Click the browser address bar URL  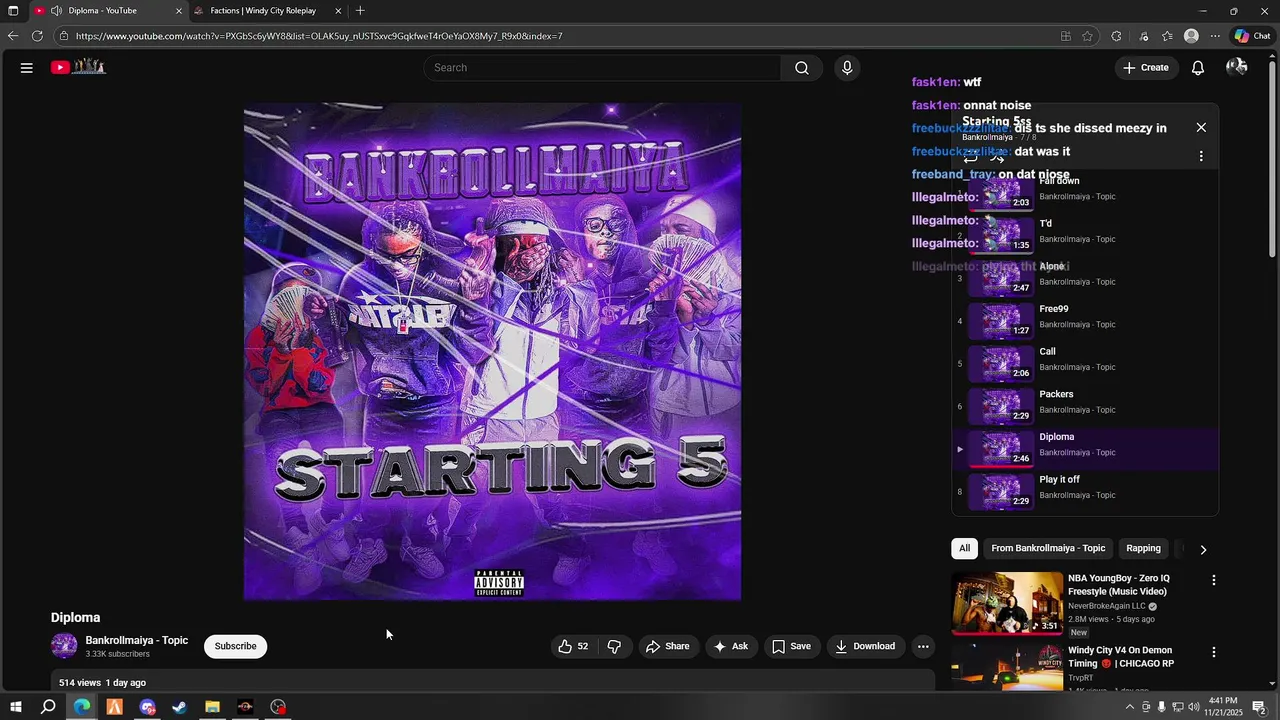coord(318,36)
